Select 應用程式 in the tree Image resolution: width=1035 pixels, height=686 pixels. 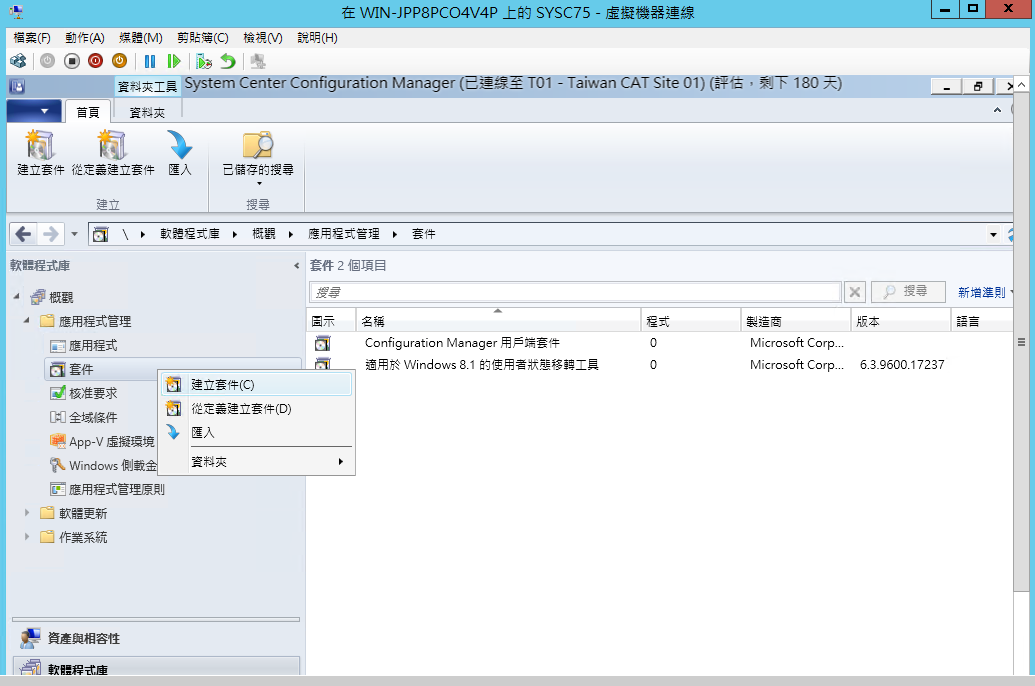pos(84,345)
